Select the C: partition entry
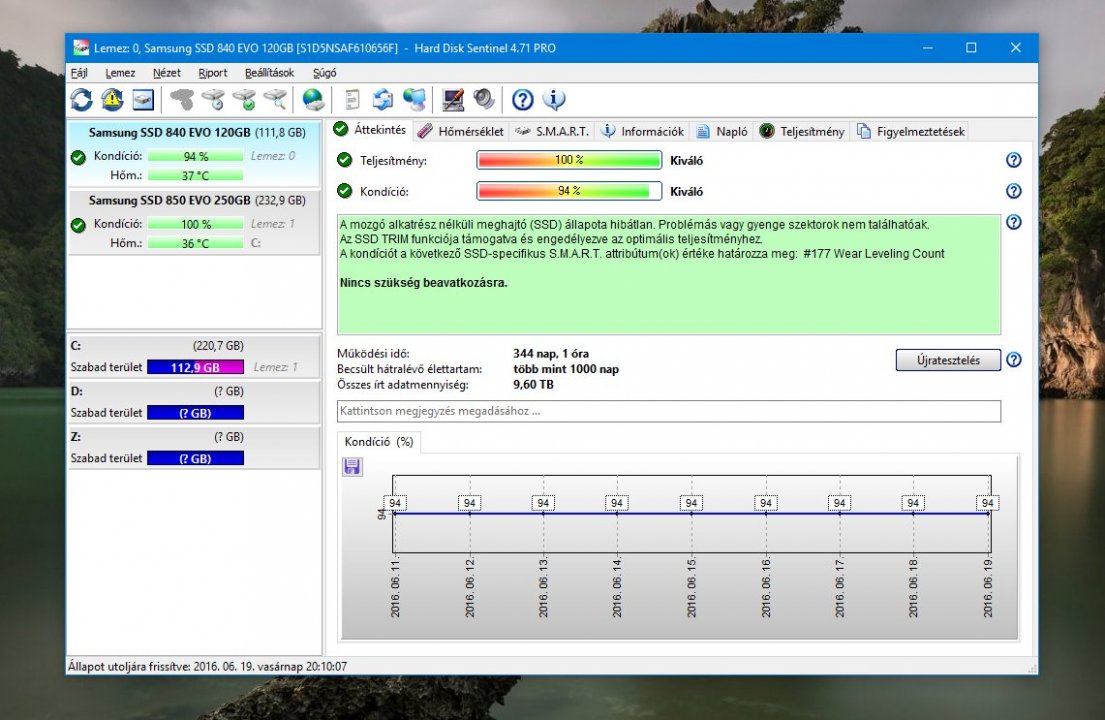Viewport: 1105px width, 720px height. (194, 356)
